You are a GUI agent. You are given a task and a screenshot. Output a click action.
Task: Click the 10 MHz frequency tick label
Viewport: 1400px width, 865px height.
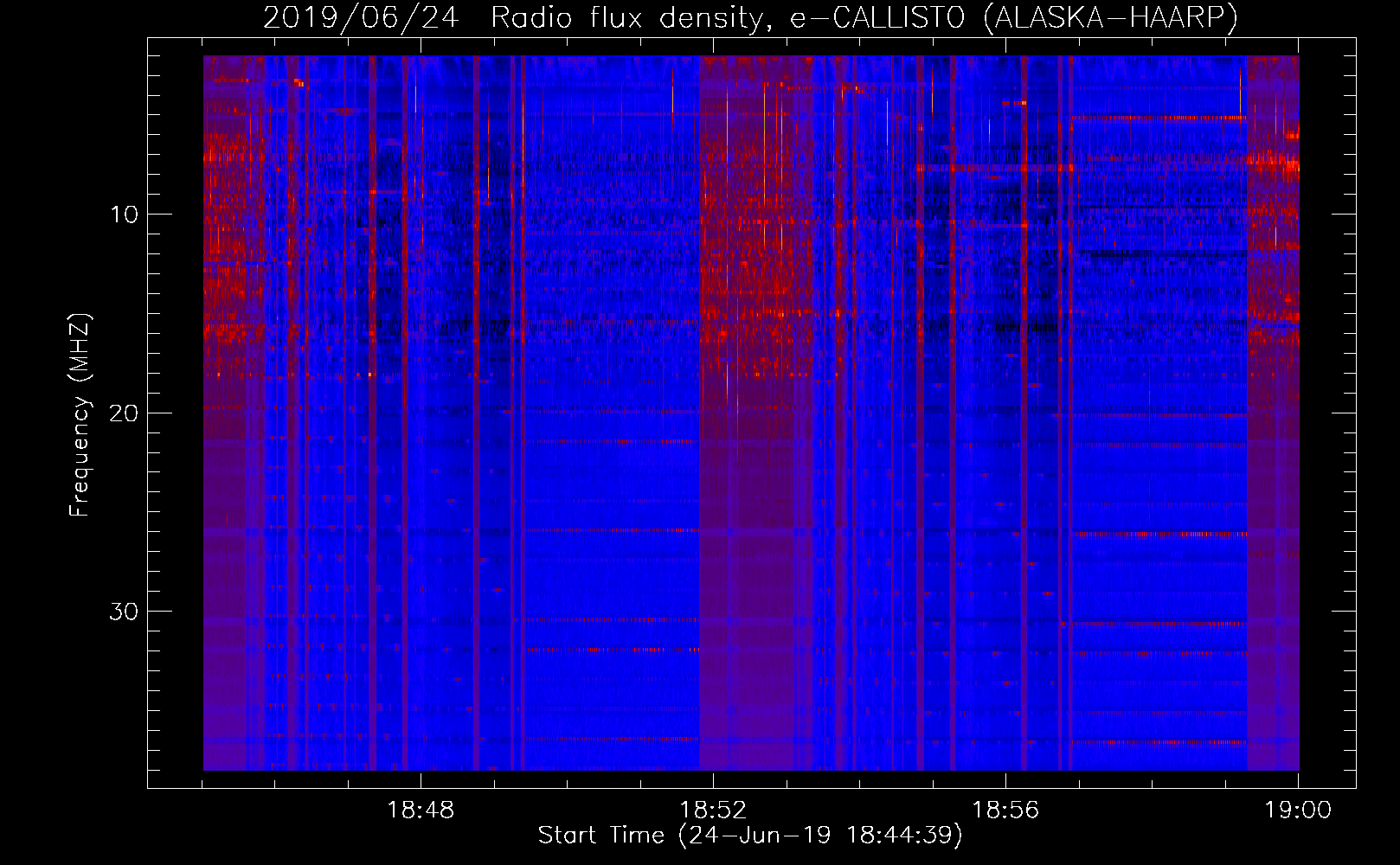pyautogui.click(x=124, y=215)
